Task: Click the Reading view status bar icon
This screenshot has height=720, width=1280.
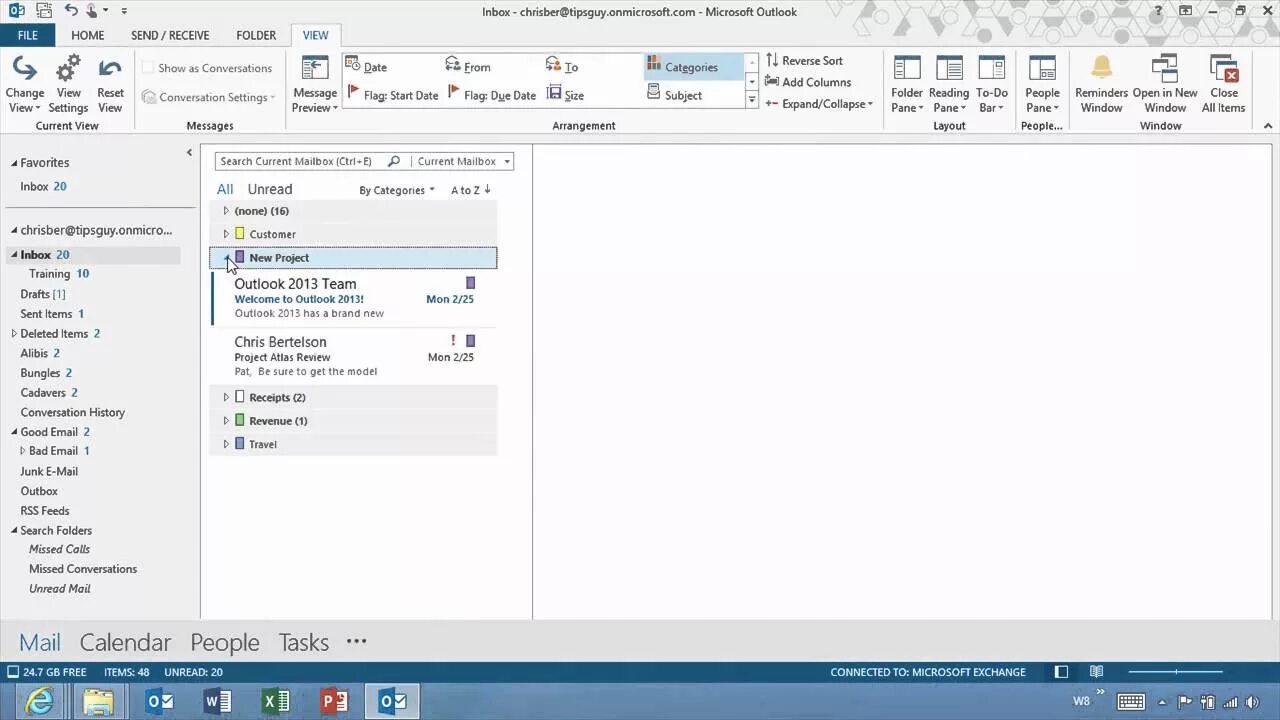Action: [1096, 672]
